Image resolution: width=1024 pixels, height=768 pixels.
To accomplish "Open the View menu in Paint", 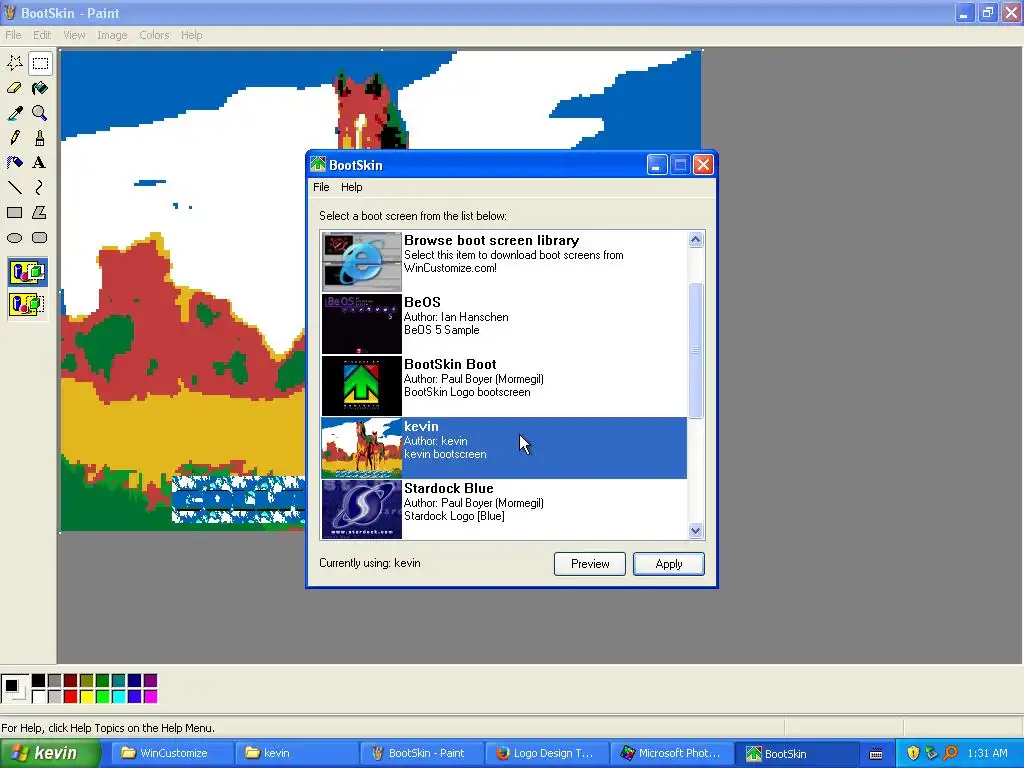I will coord(74,35).
